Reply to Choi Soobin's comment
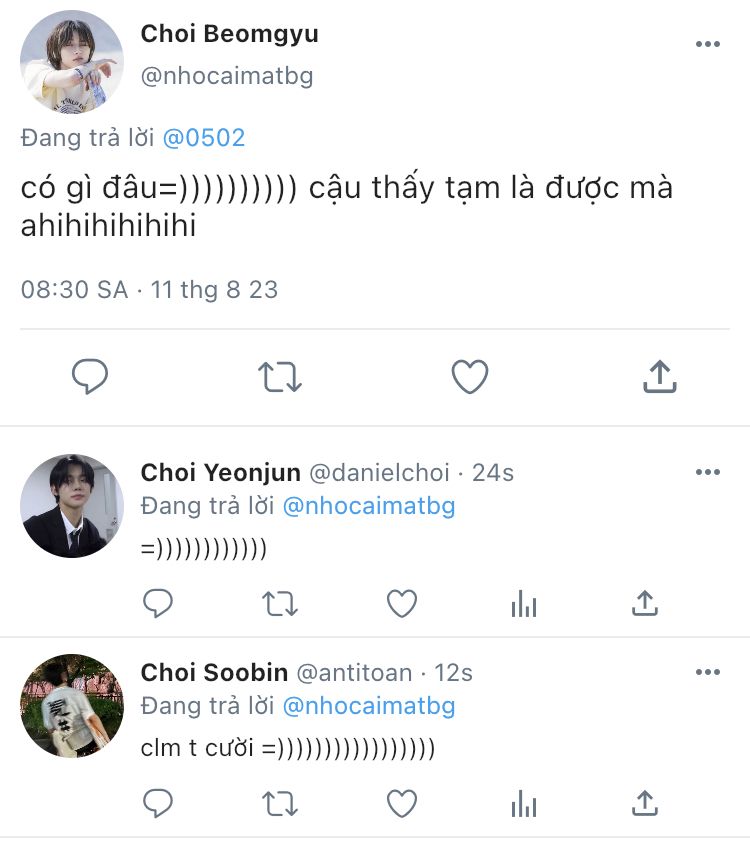This screenshot has height=841, width=750. [158, 803]
